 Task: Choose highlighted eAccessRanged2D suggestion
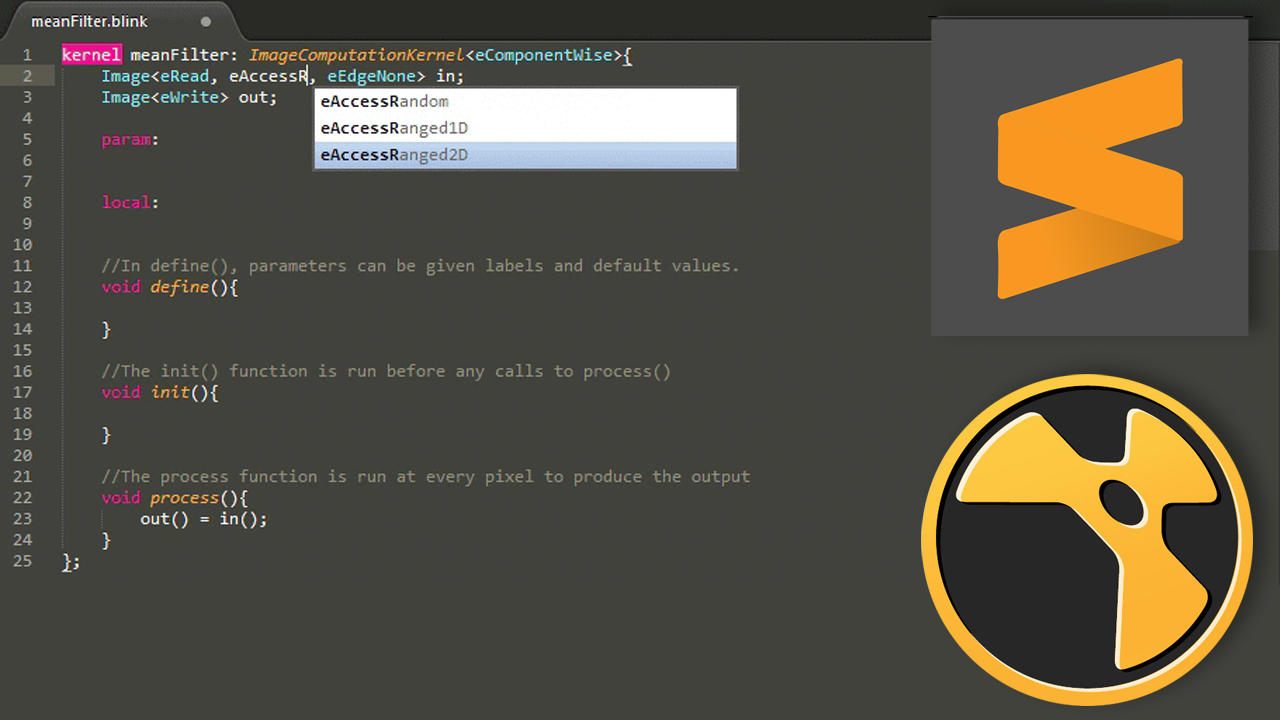point(526,155)
